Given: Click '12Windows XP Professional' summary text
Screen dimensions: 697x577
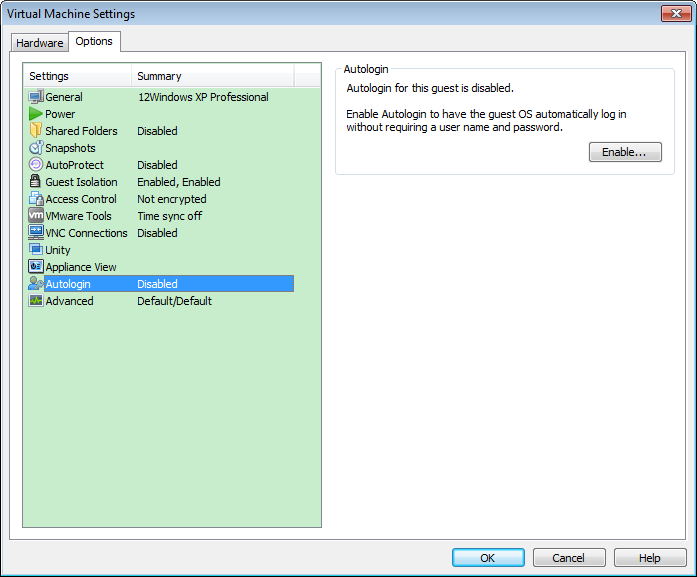Looking at the screenshot, I should [x=203, y=97].
